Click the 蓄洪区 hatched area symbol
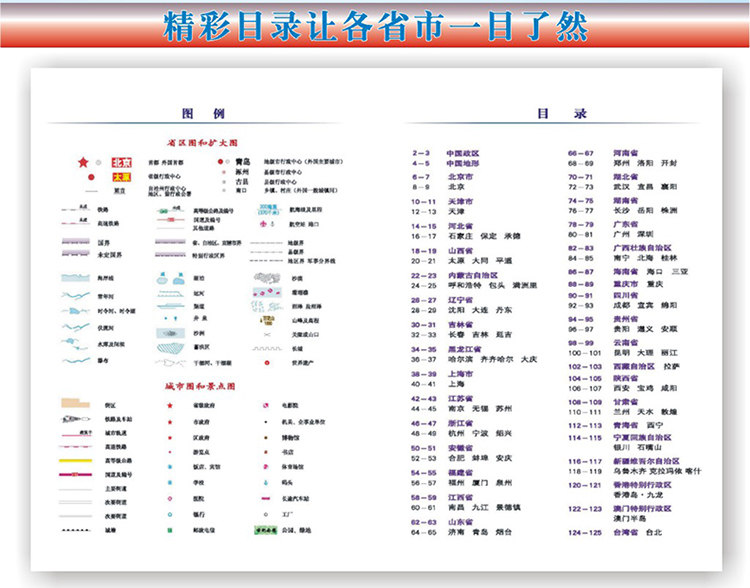This screenshot has height=588, width=750. [x=170, y=348]
